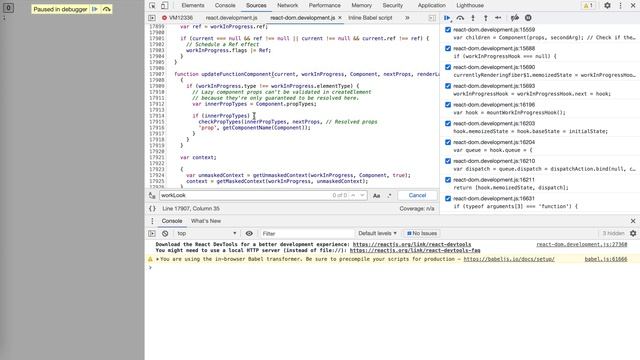The image size is (640, 360).
Task: Open the top JavaScript context dropdown
Action: [x=206, y=233]
